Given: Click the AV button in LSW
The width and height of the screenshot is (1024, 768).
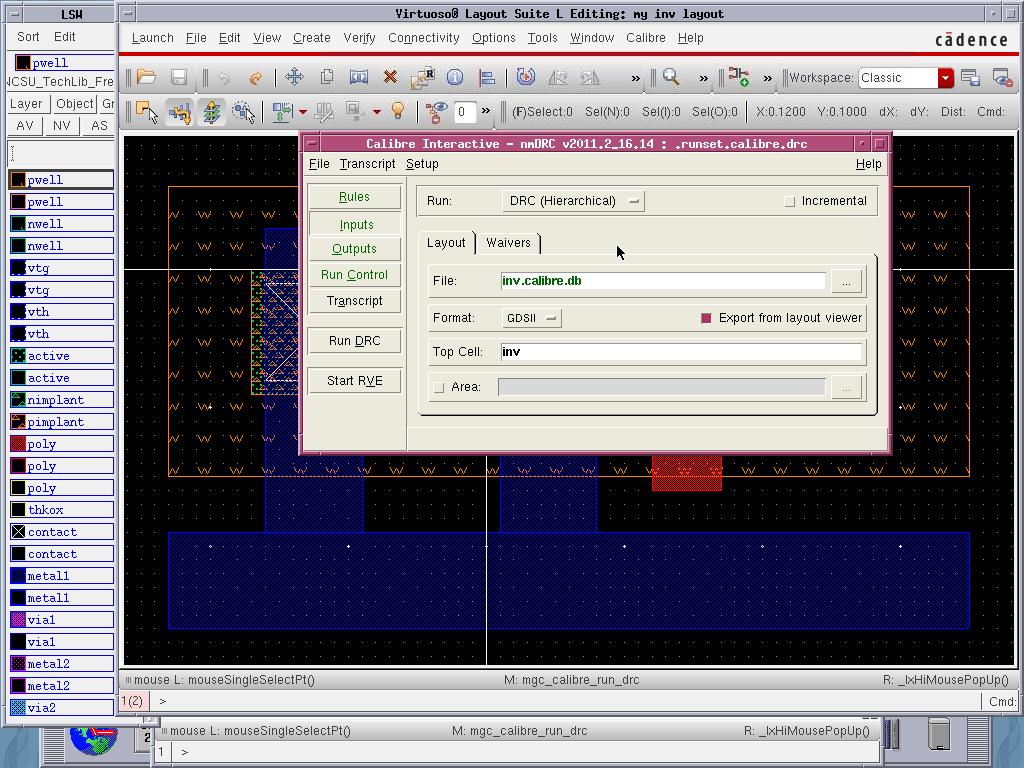Looking at the screenshot, I should click(x=25, y=125).
